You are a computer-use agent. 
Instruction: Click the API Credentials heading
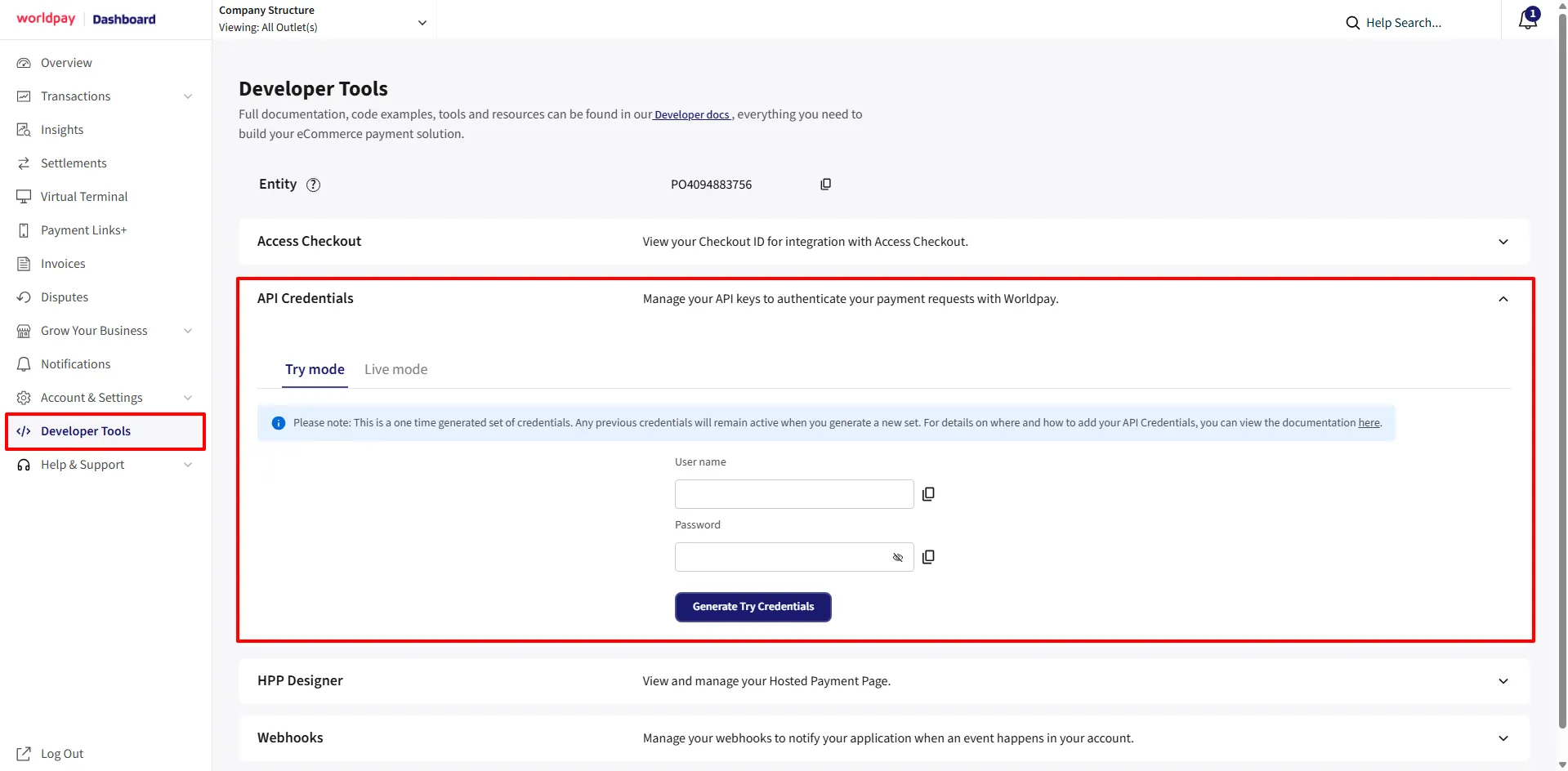click(x=306, y=299)
